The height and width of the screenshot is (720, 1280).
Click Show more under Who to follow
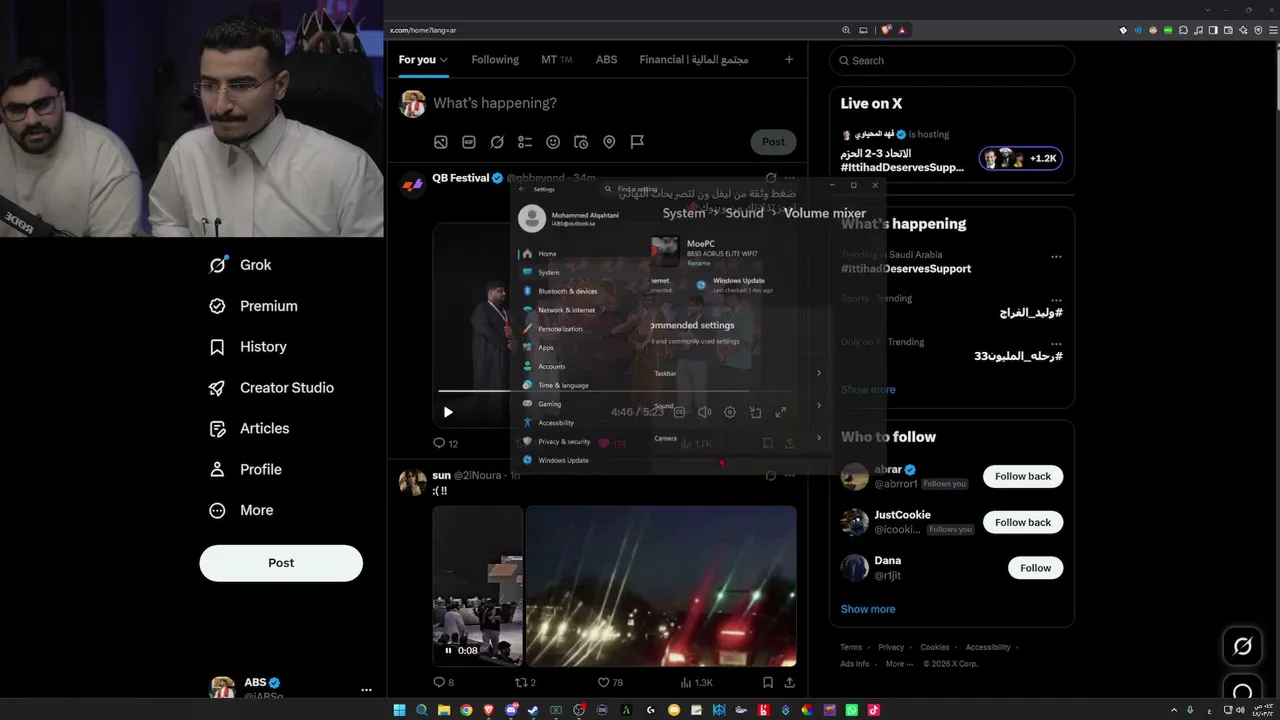click(x=868, y=609)
